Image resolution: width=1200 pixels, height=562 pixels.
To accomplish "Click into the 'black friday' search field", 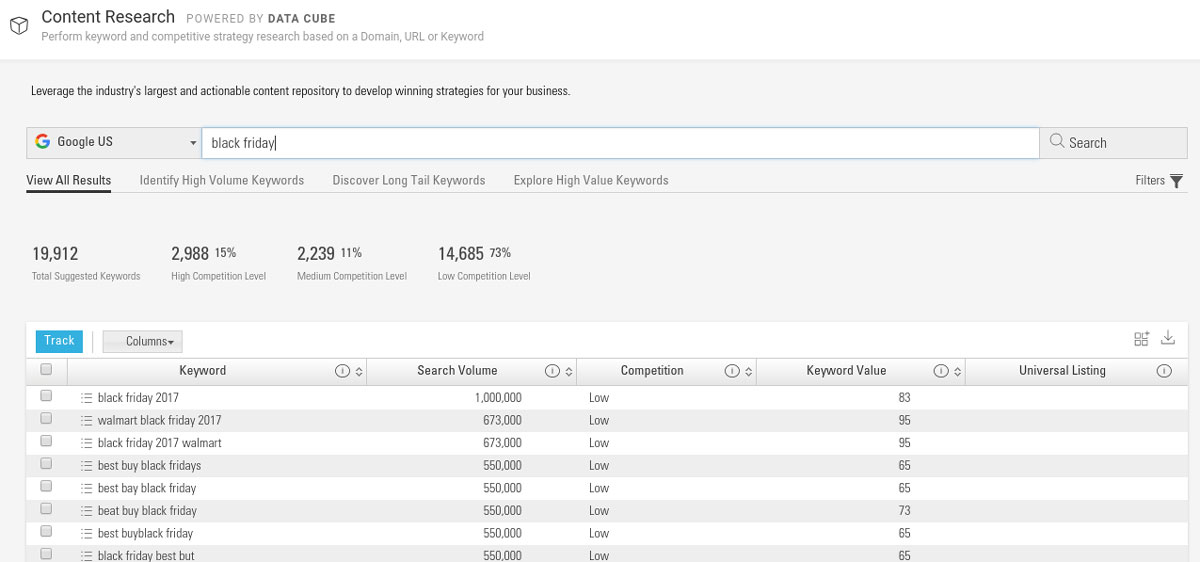I will (x=620, y=143).
